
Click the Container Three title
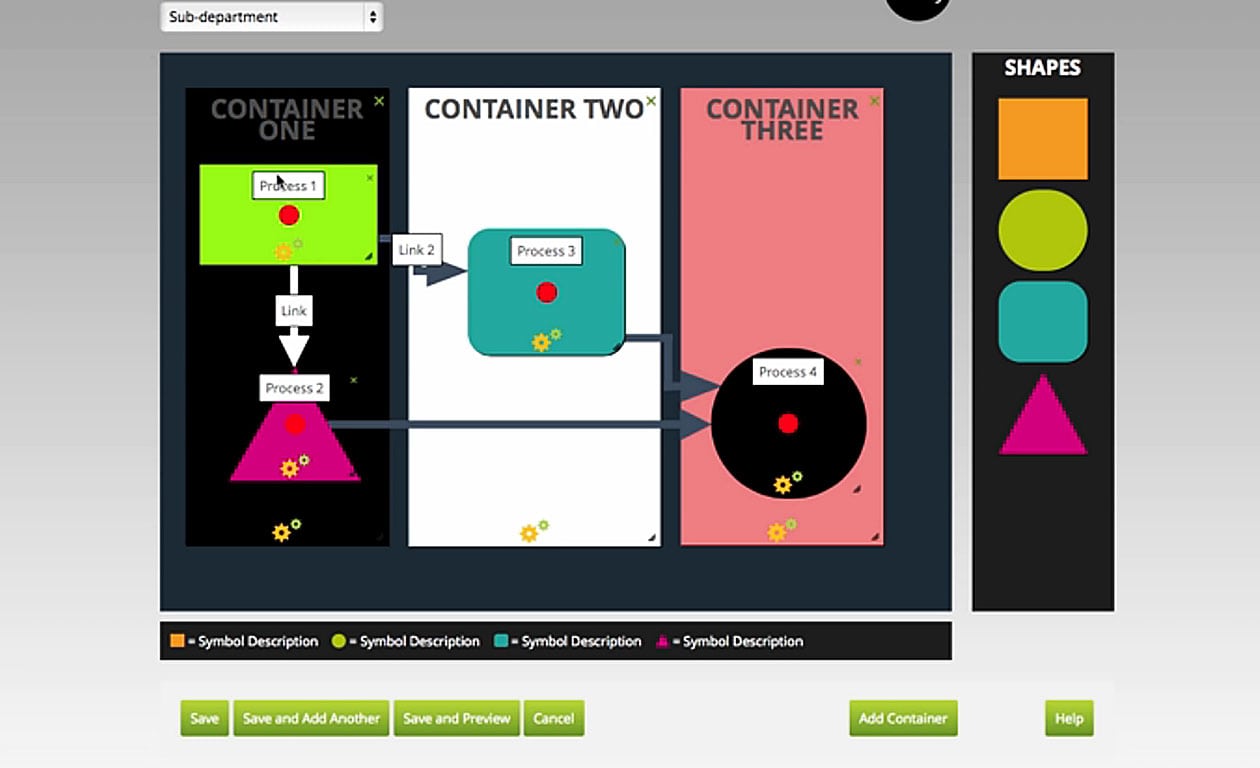[x=782, y=119]
